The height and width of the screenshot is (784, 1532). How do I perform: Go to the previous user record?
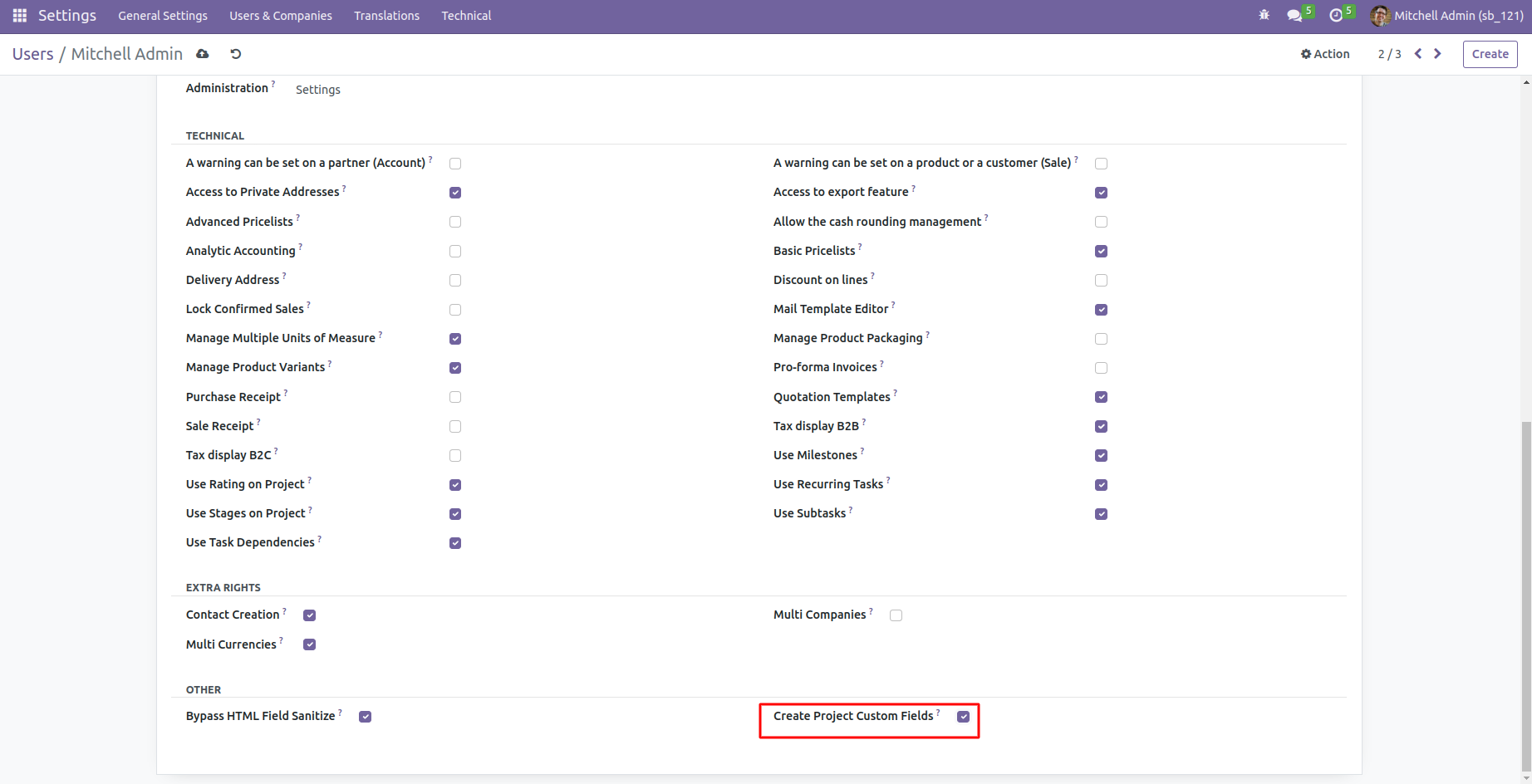tap(1418, 54)
